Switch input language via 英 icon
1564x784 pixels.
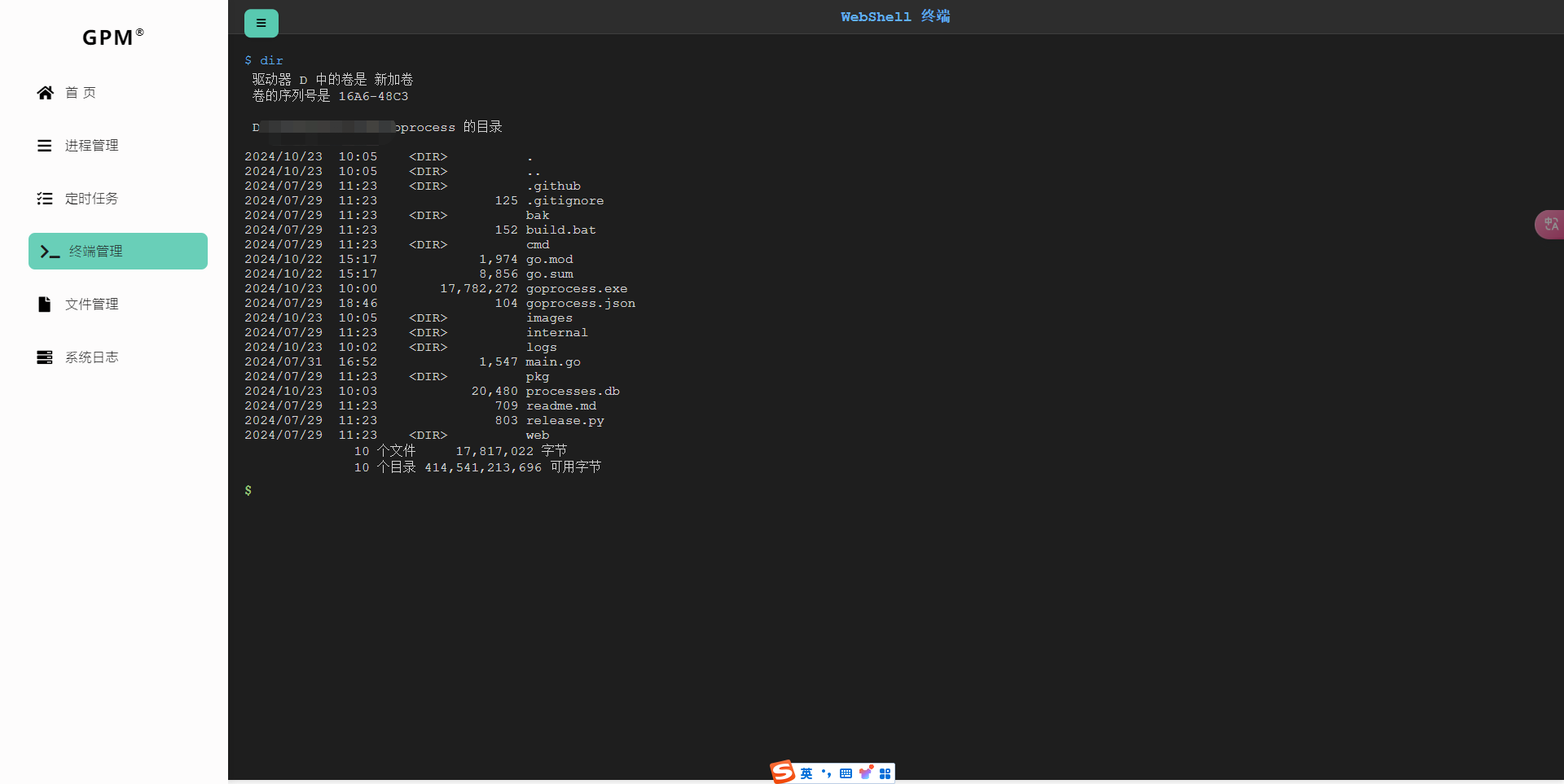pyautogui.click(x=806, y=773)
